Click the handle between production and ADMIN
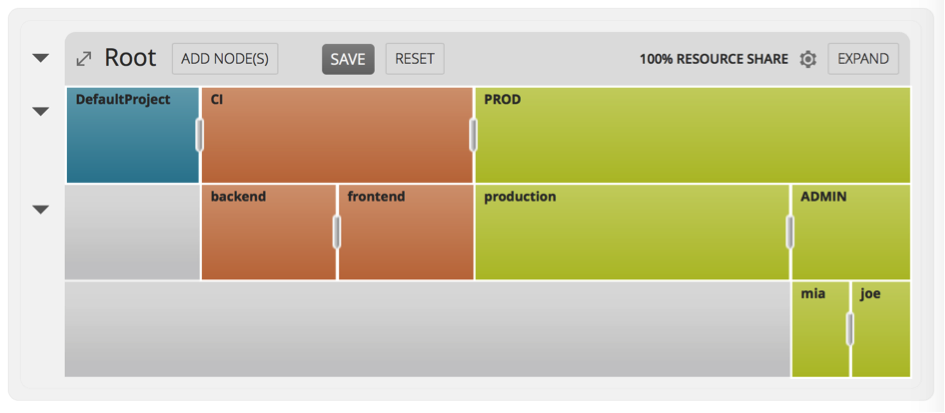The image size is (945, 413). [790, 232]
